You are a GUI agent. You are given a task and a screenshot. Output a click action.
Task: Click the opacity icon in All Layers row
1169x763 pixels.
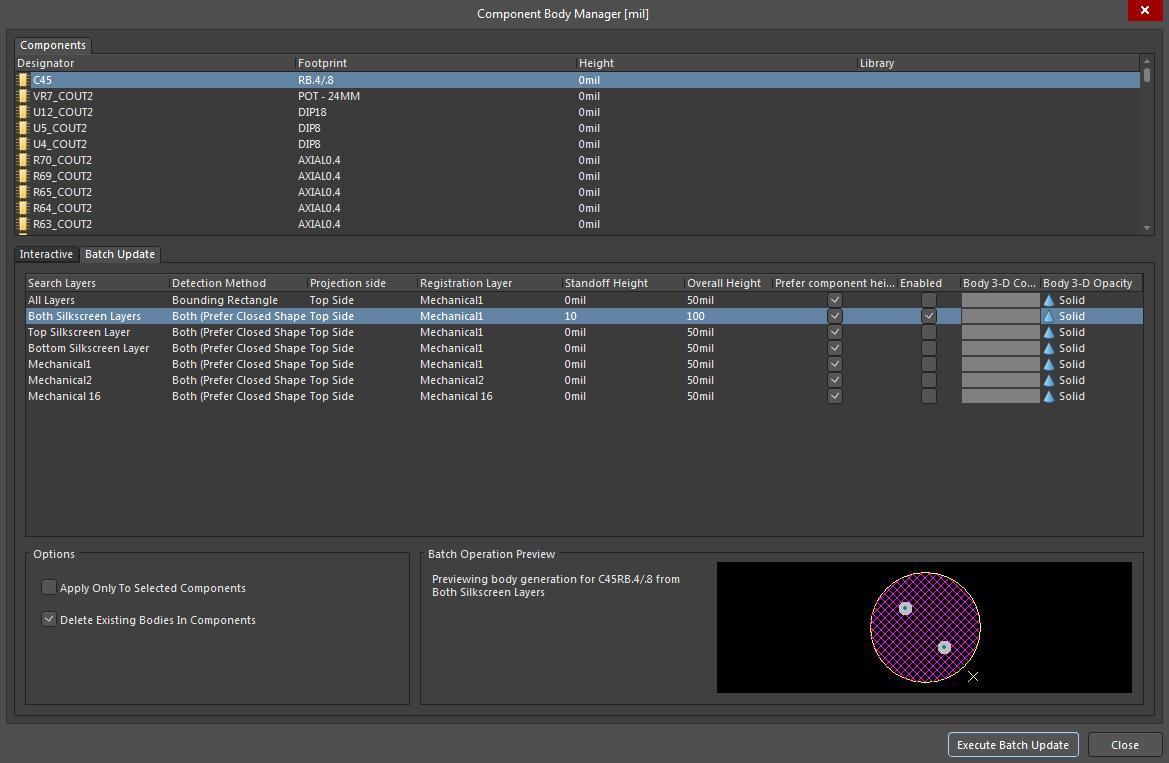(1049, 300)
